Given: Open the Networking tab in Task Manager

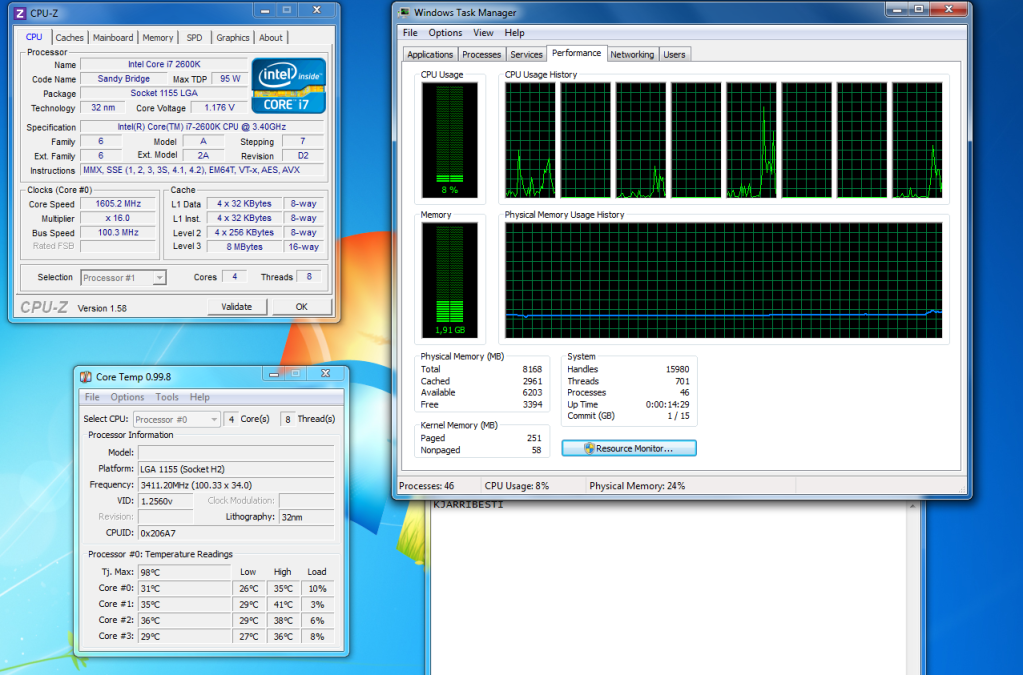Looking at the screenshot, I should click(x=632, y=54).
